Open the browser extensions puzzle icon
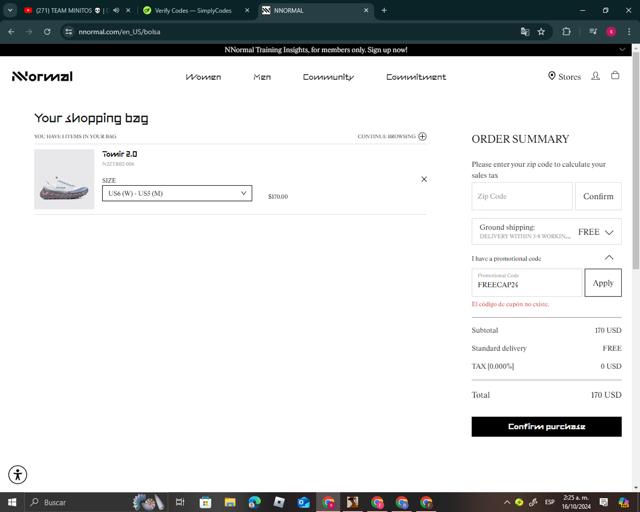The width and height of the screenshot is (640, 512). point(566,32)
